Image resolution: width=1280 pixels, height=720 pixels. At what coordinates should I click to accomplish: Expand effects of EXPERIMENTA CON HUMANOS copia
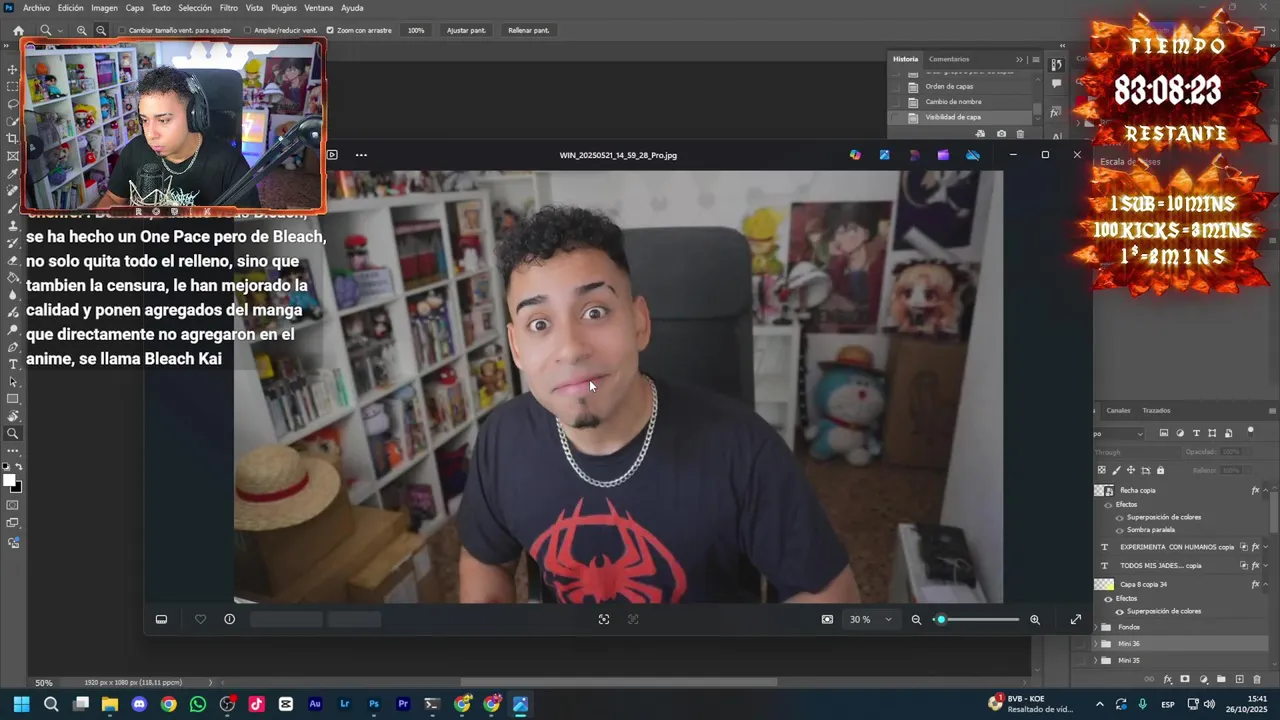click(x=1266, y=547)
